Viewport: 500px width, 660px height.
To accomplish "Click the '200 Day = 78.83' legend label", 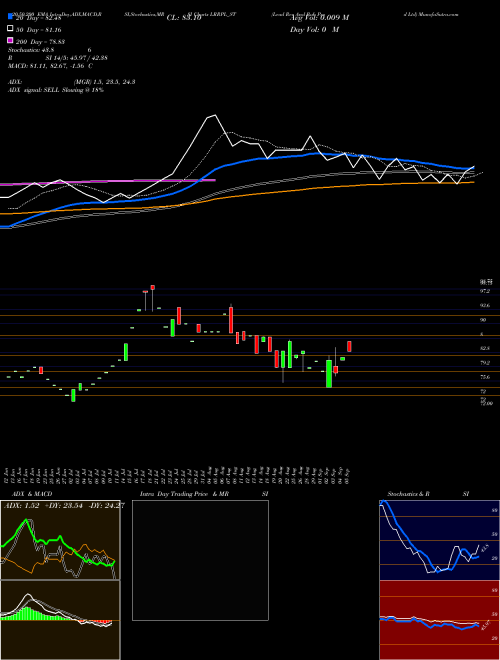I will (x=40, y=42).
